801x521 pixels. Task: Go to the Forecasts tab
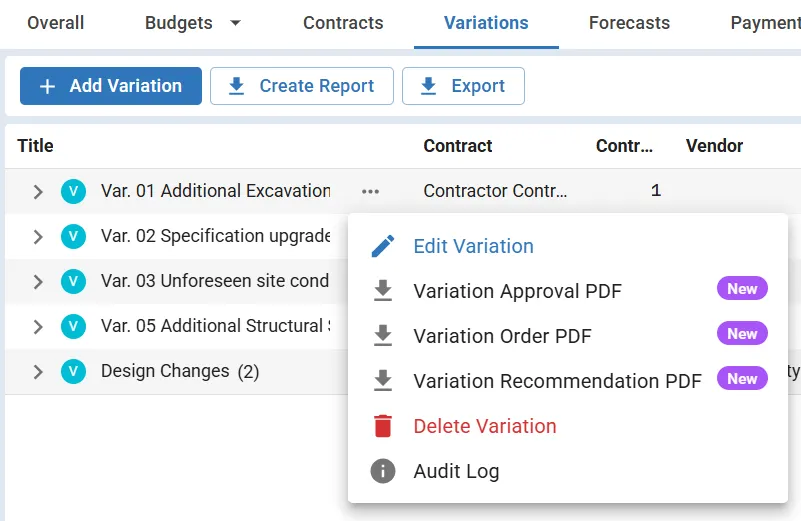point(629,23)
